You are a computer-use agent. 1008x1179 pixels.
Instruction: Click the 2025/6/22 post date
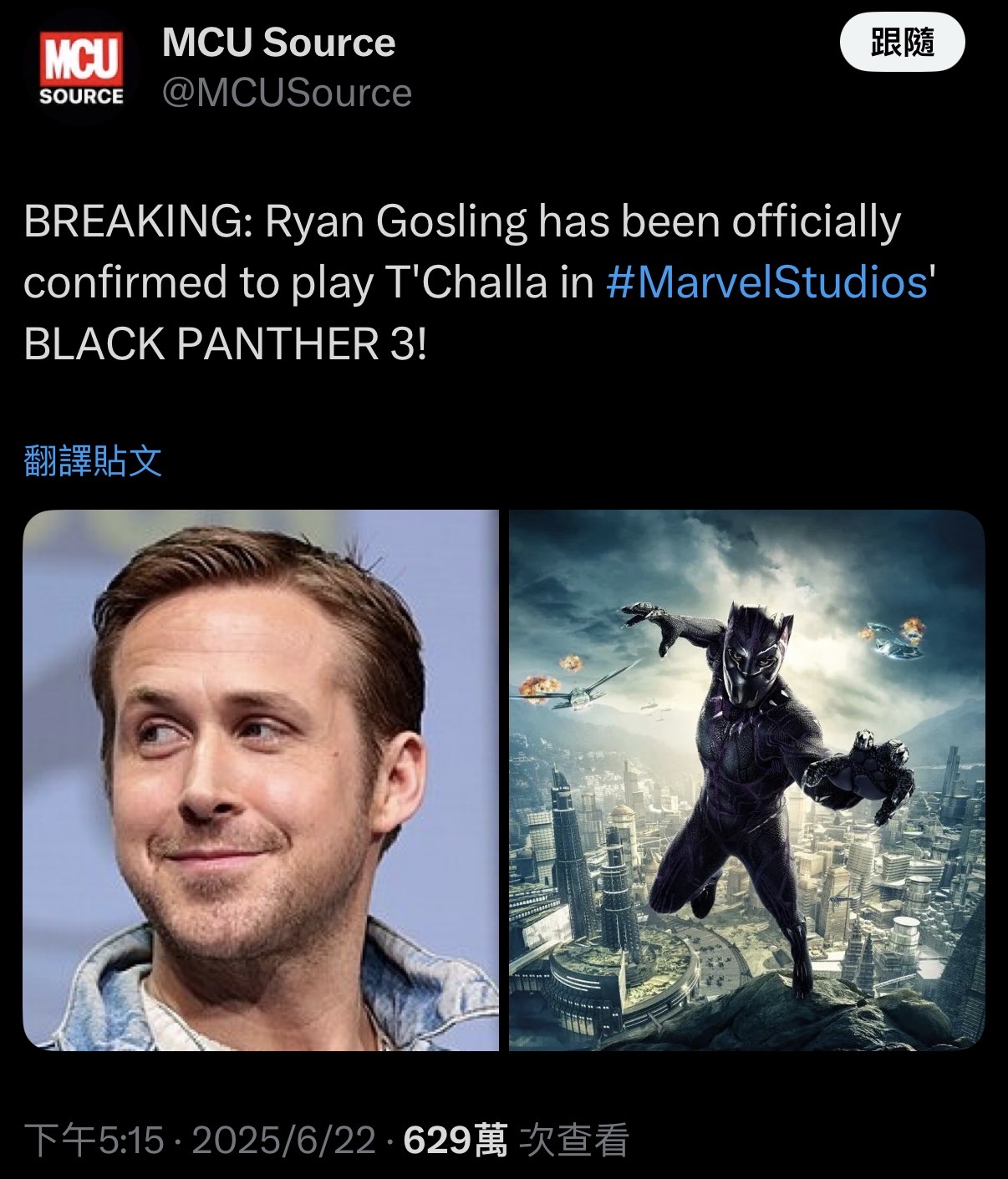tap(283, 1140)
